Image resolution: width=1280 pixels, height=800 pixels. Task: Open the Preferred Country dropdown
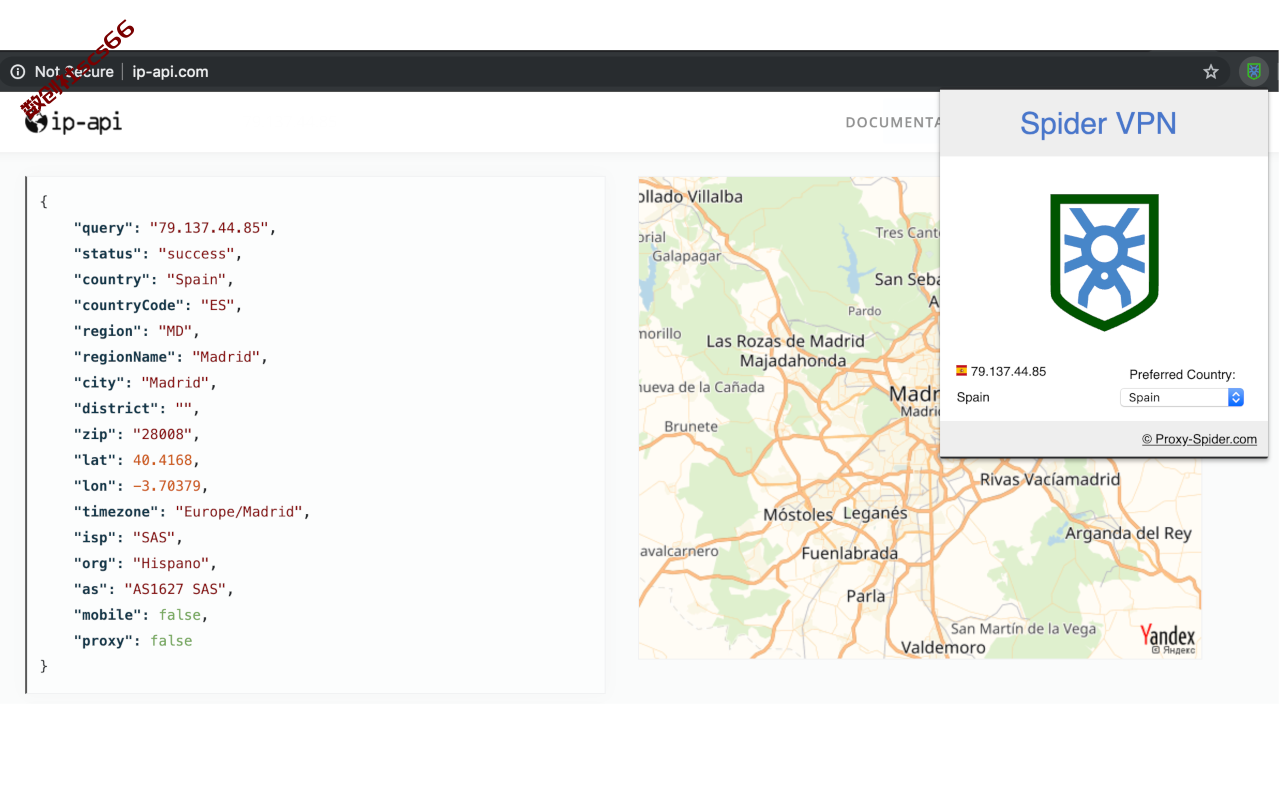1182,397
